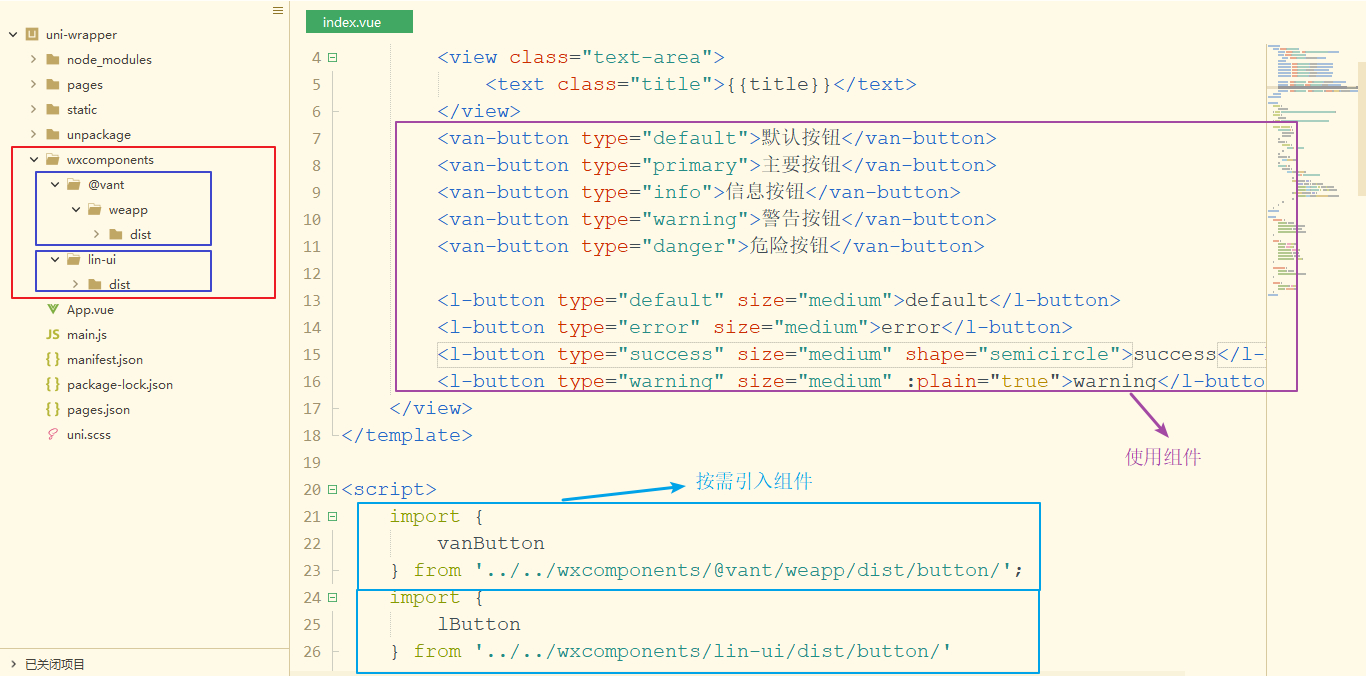Click the {{title}} expression at line 5
1366x676 pixels.
pos(779,85)
